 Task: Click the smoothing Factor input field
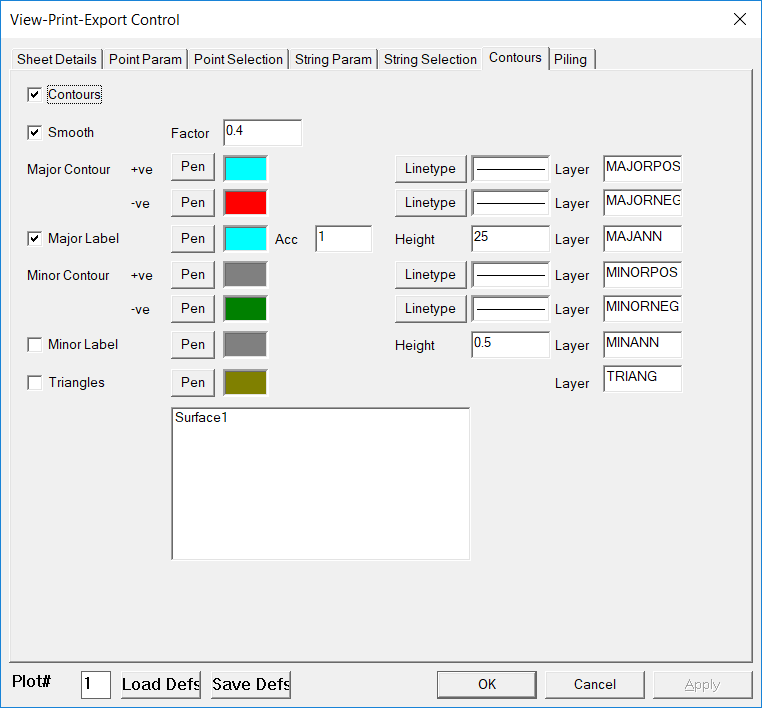262,133
